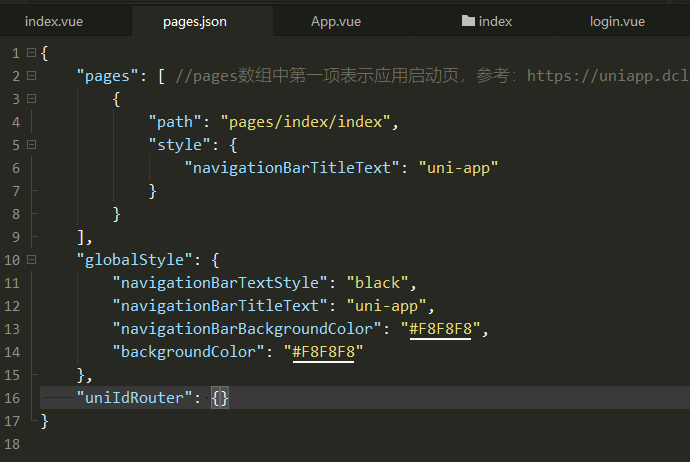Click "navigationBarTitleText" key on line 6
The width and height of the screenshot is (690, 462).
pos(292,168)
